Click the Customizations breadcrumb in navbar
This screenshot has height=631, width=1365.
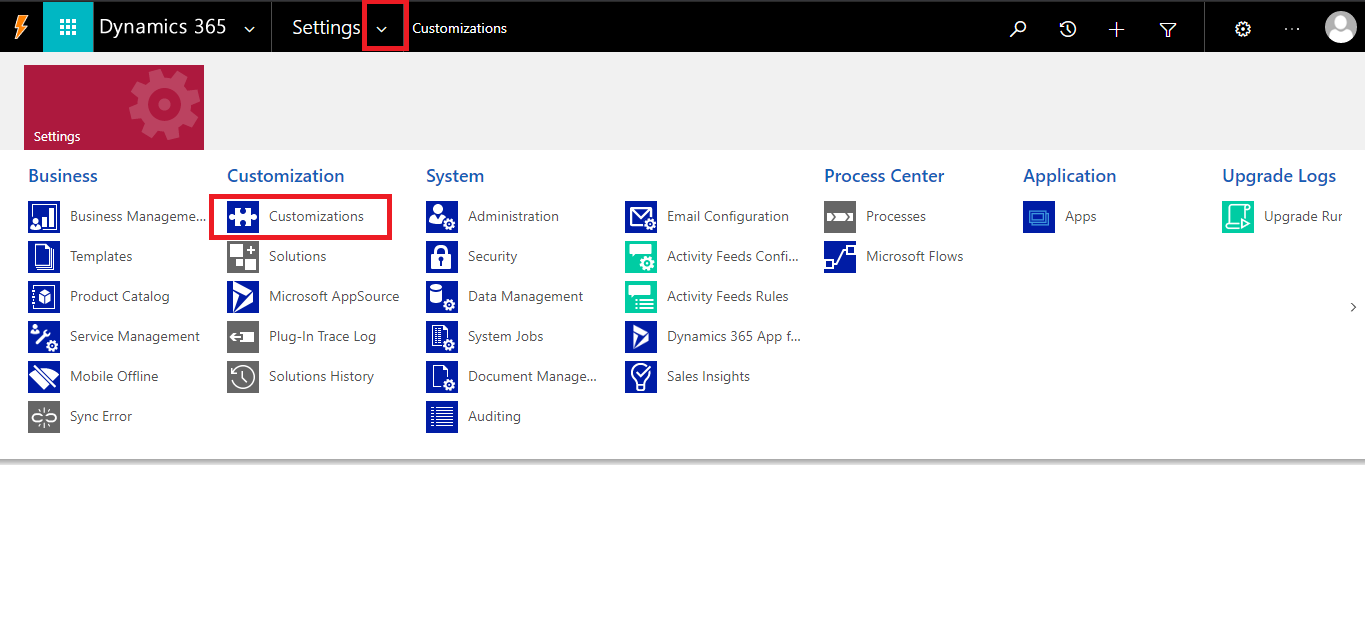pos(460,28)
